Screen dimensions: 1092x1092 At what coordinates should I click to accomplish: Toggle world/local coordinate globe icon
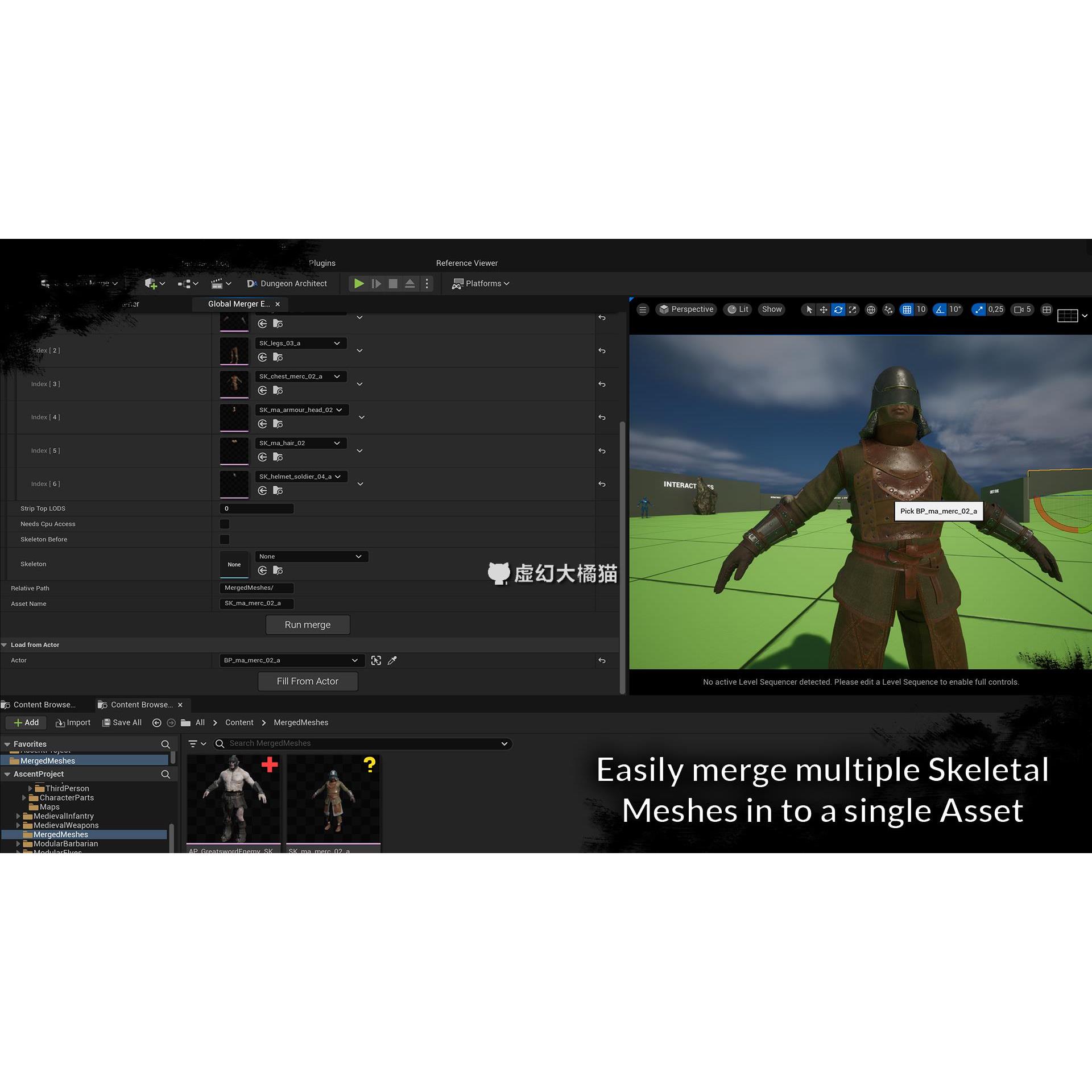coord(871,309)
